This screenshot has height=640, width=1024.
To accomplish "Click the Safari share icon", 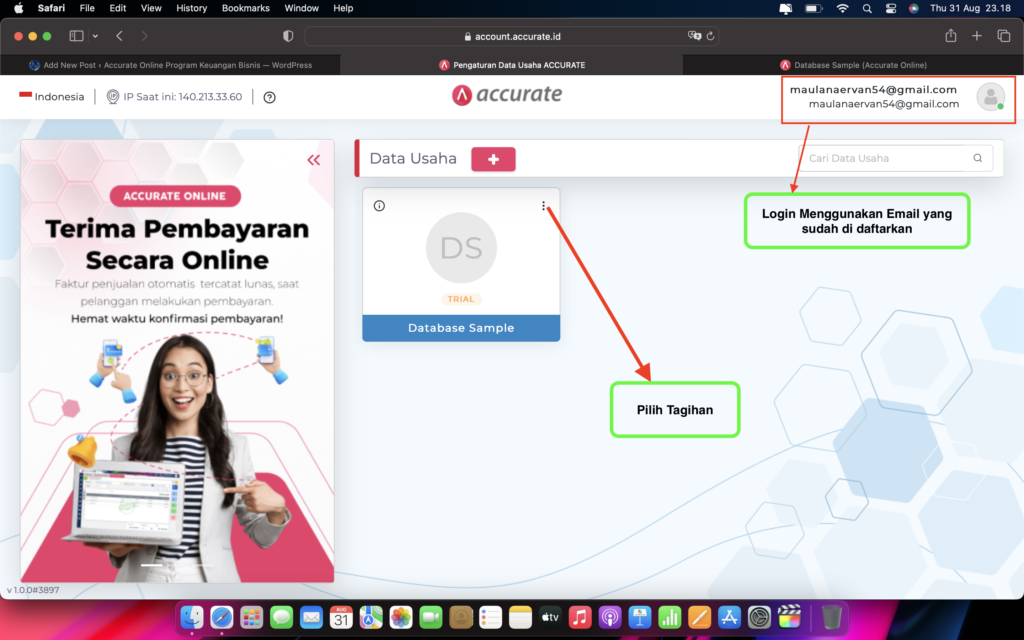I will [x=951, y=36].
